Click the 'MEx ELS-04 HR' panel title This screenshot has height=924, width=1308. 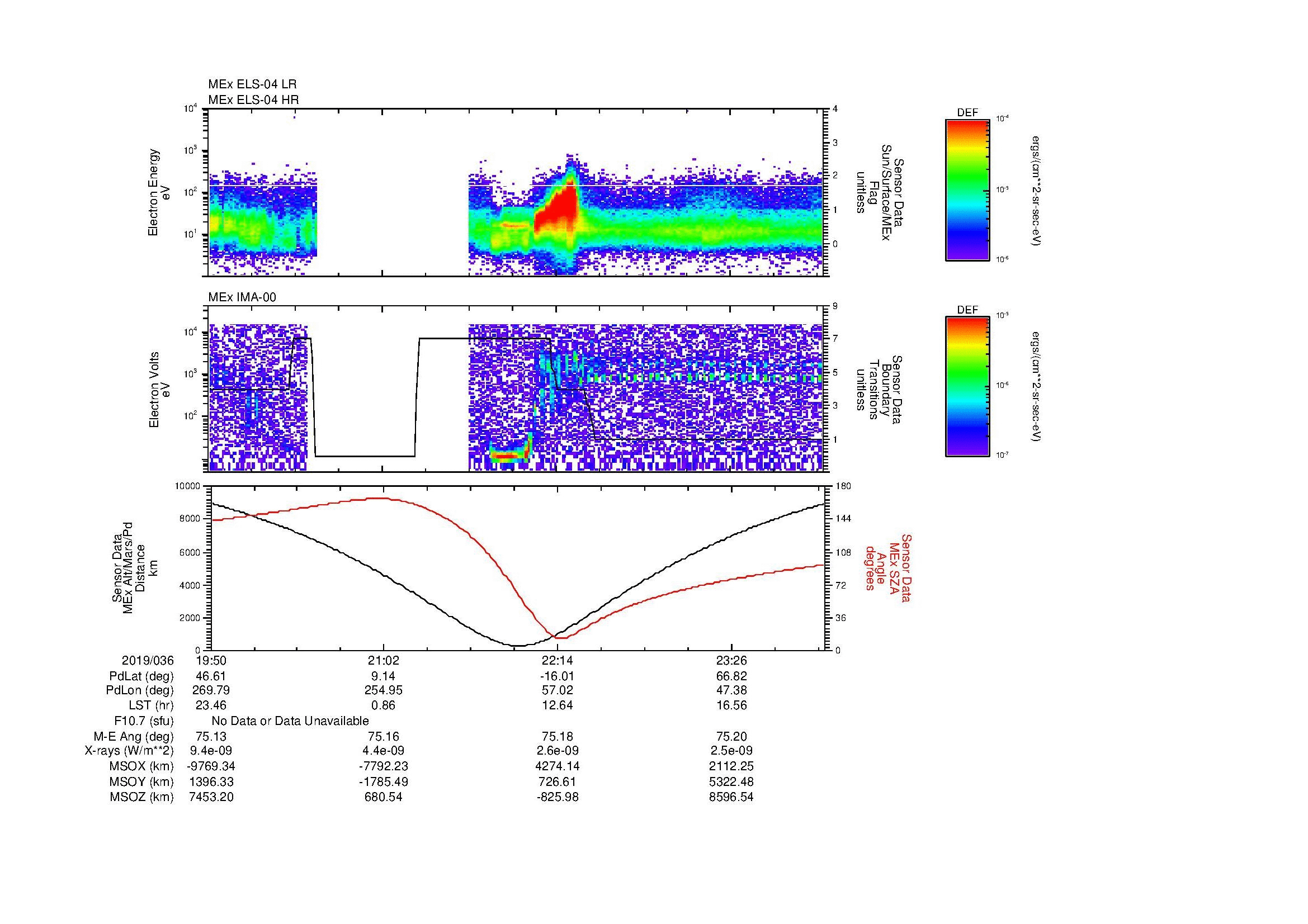point(253,100)
